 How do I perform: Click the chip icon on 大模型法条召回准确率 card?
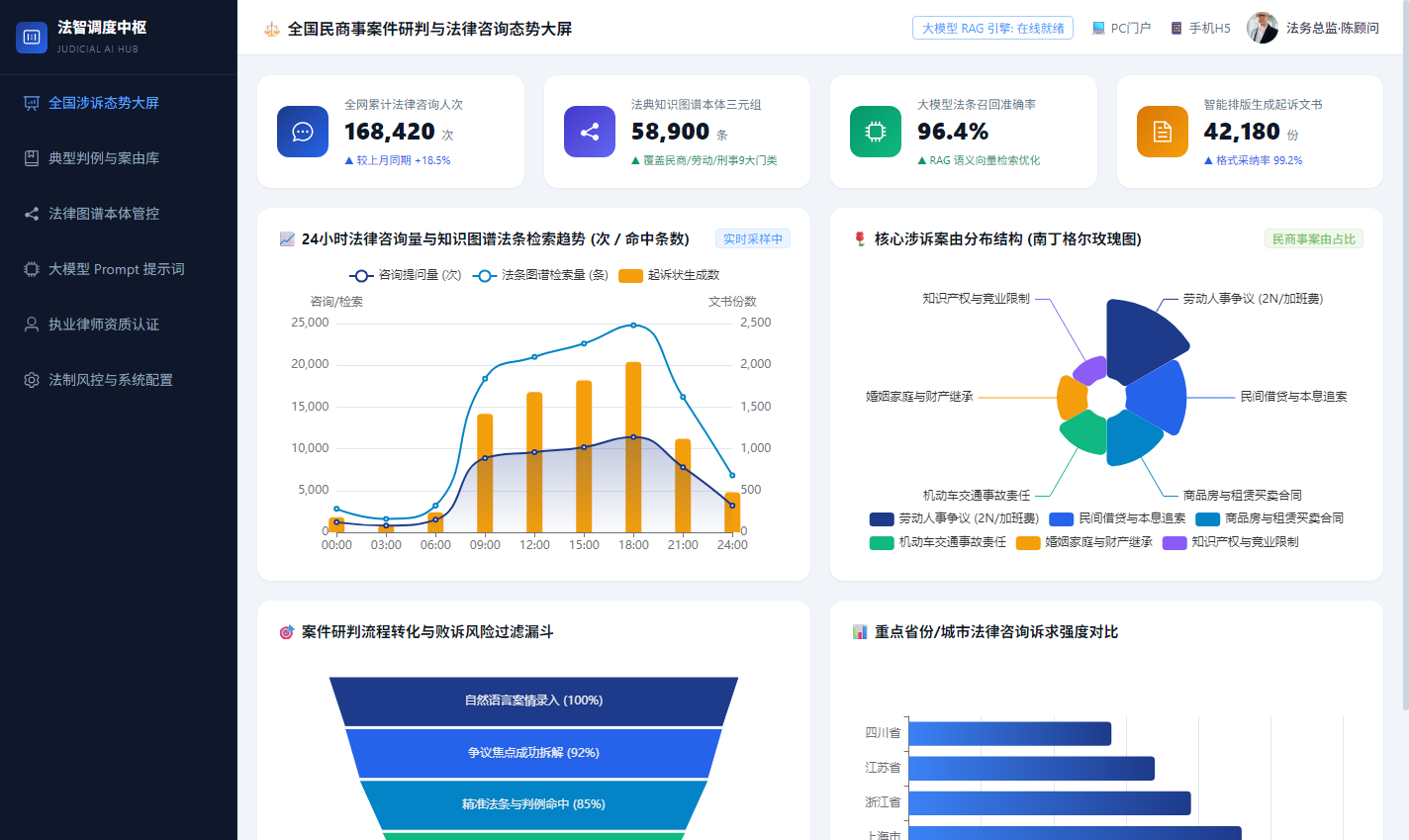click(876, 132)
